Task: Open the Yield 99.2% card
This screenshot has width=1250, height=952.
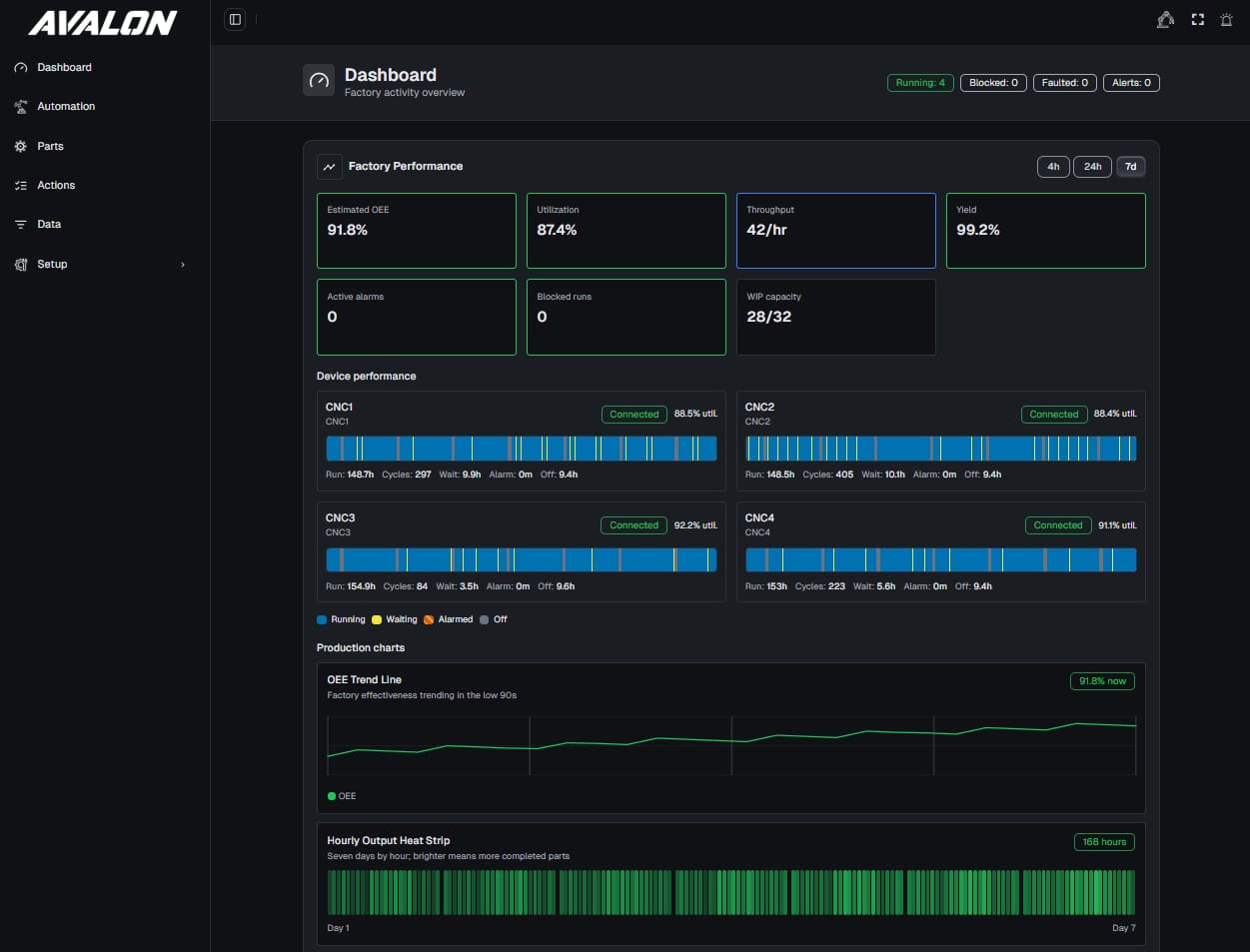Action: tap(1046, 231)
